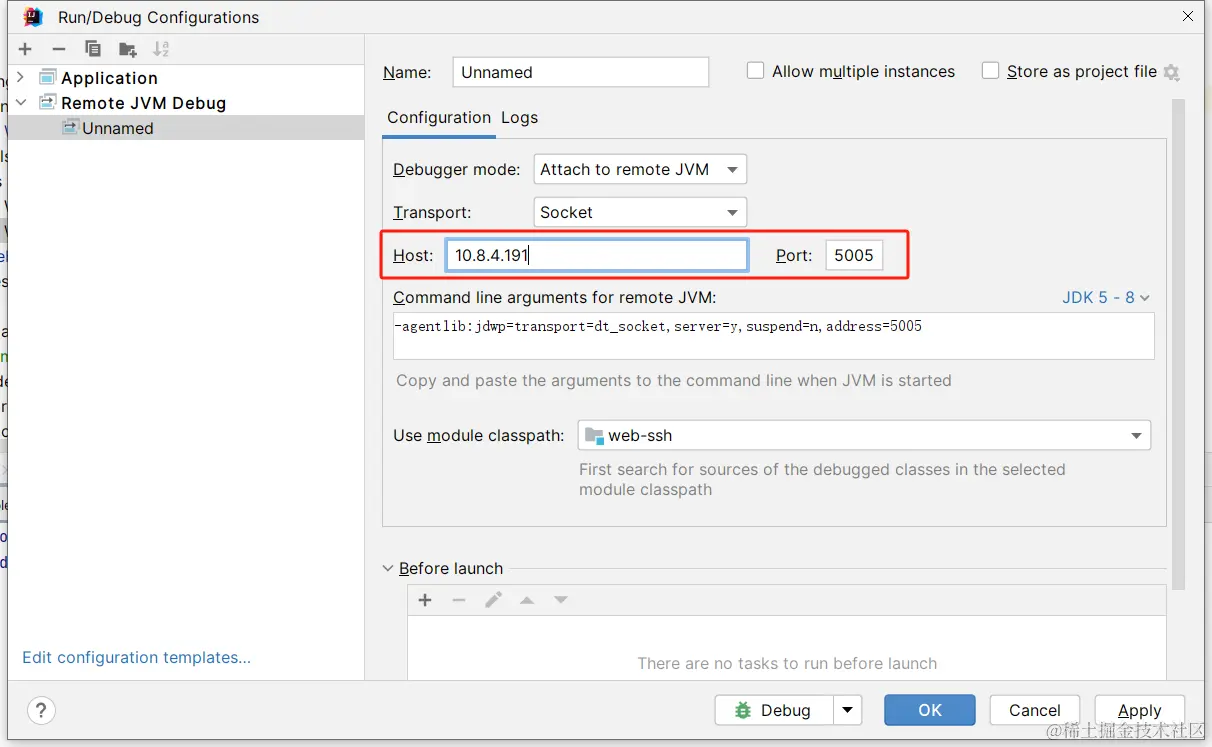
Task: Remove the Before launch task
Action: coord(459,600)
